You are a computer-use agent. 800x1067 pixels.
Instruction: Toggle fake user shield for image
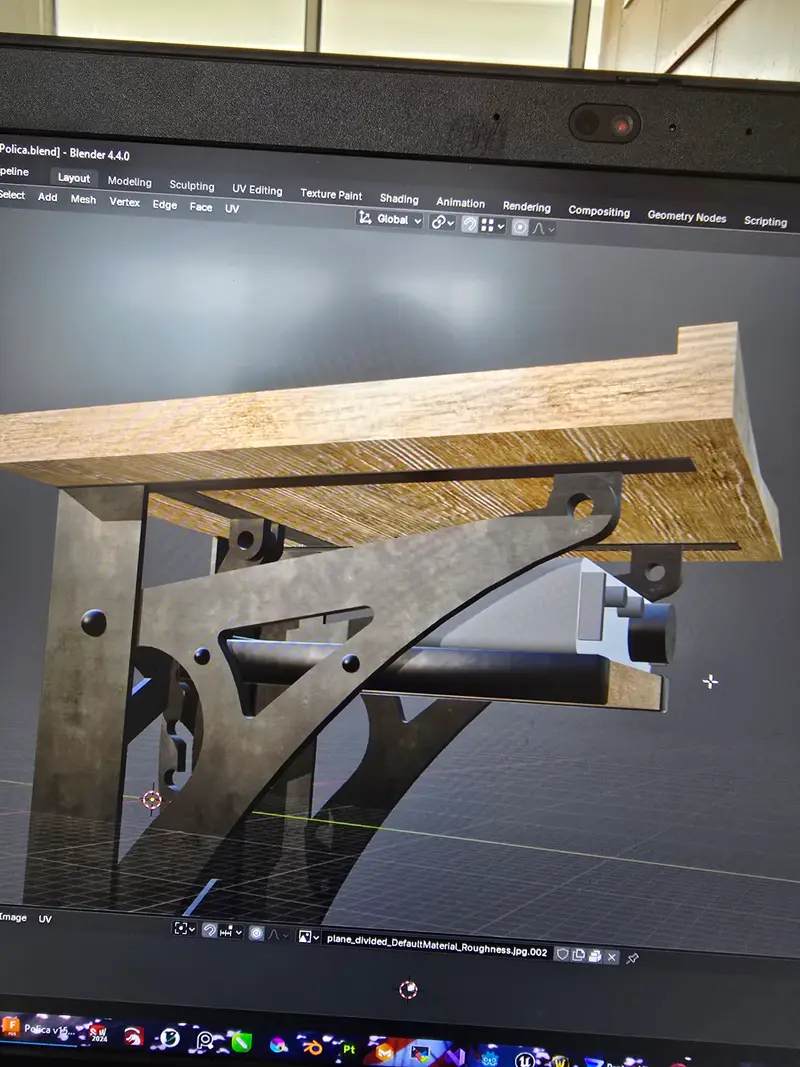562,954
